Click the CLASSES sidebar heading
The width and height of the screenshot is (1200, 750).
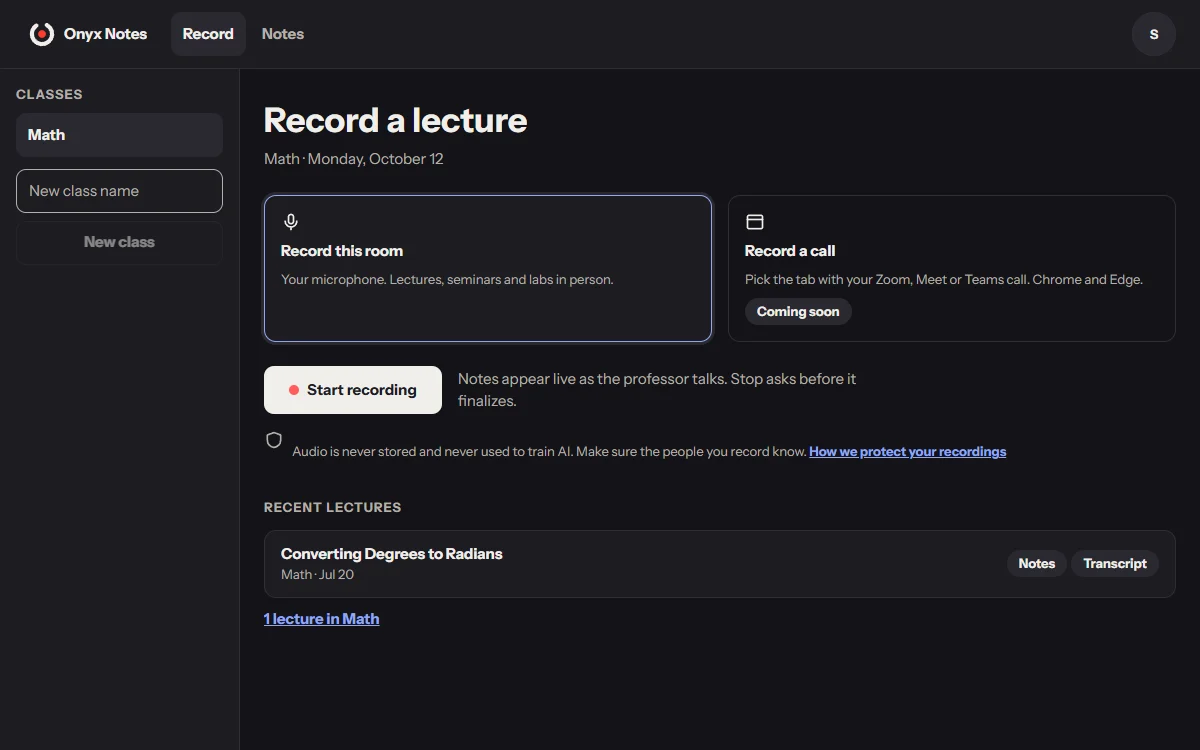click(x=49, y=94)
